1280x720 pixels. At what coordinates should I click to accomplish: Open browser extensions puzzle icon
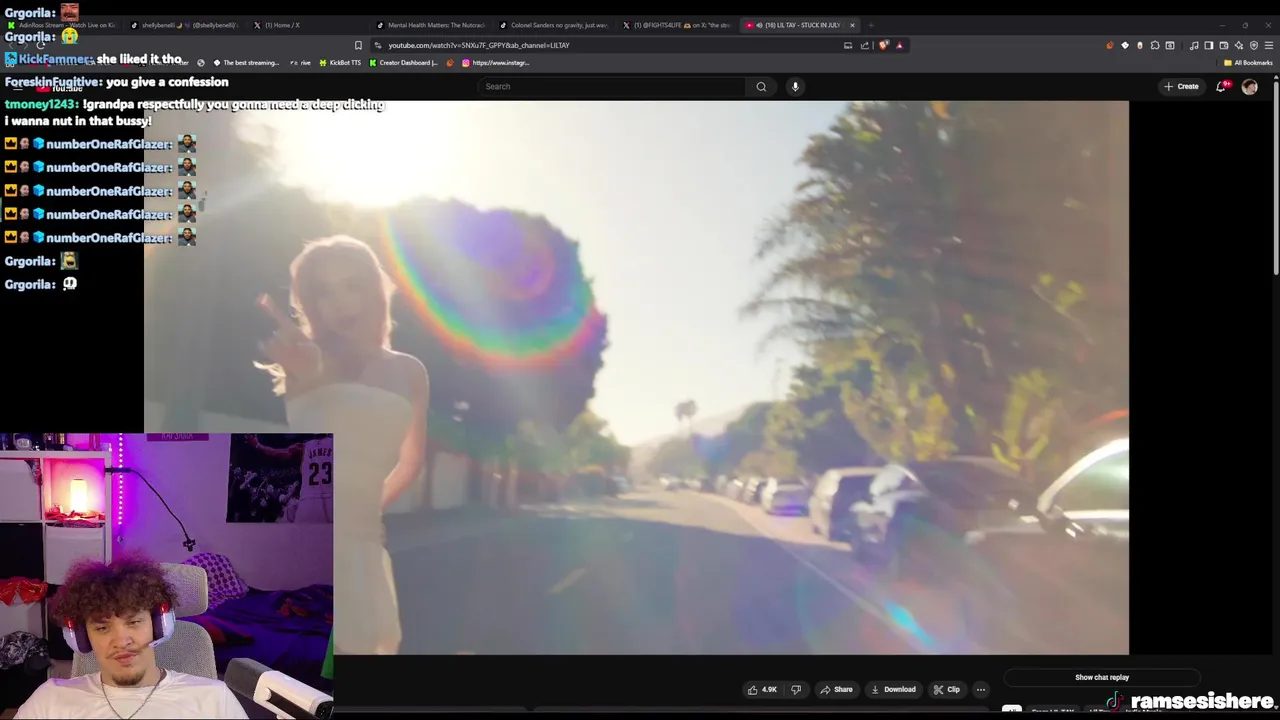(x=1155, y=45)
